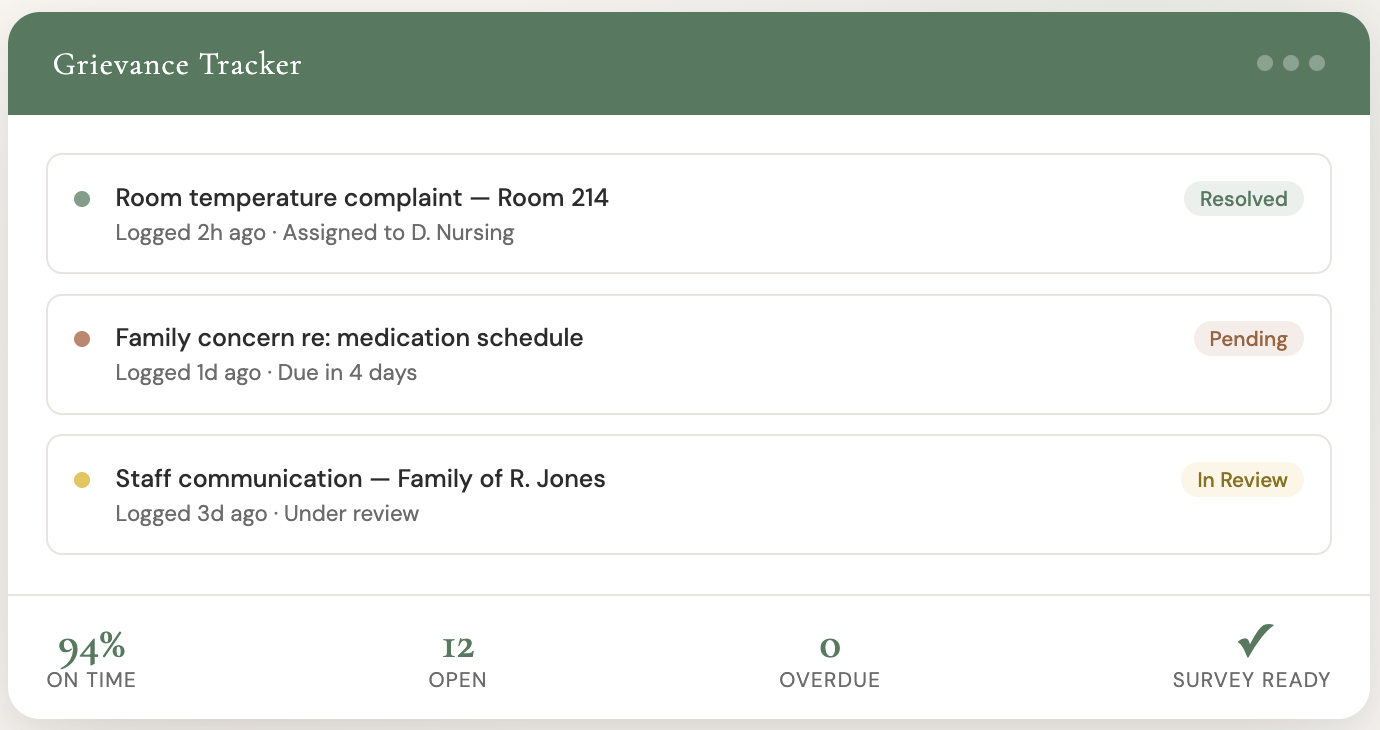This screenshot has width=1380, height=730.
Task: Click the 0 Overdue statistic
Action: coord(829,649)
